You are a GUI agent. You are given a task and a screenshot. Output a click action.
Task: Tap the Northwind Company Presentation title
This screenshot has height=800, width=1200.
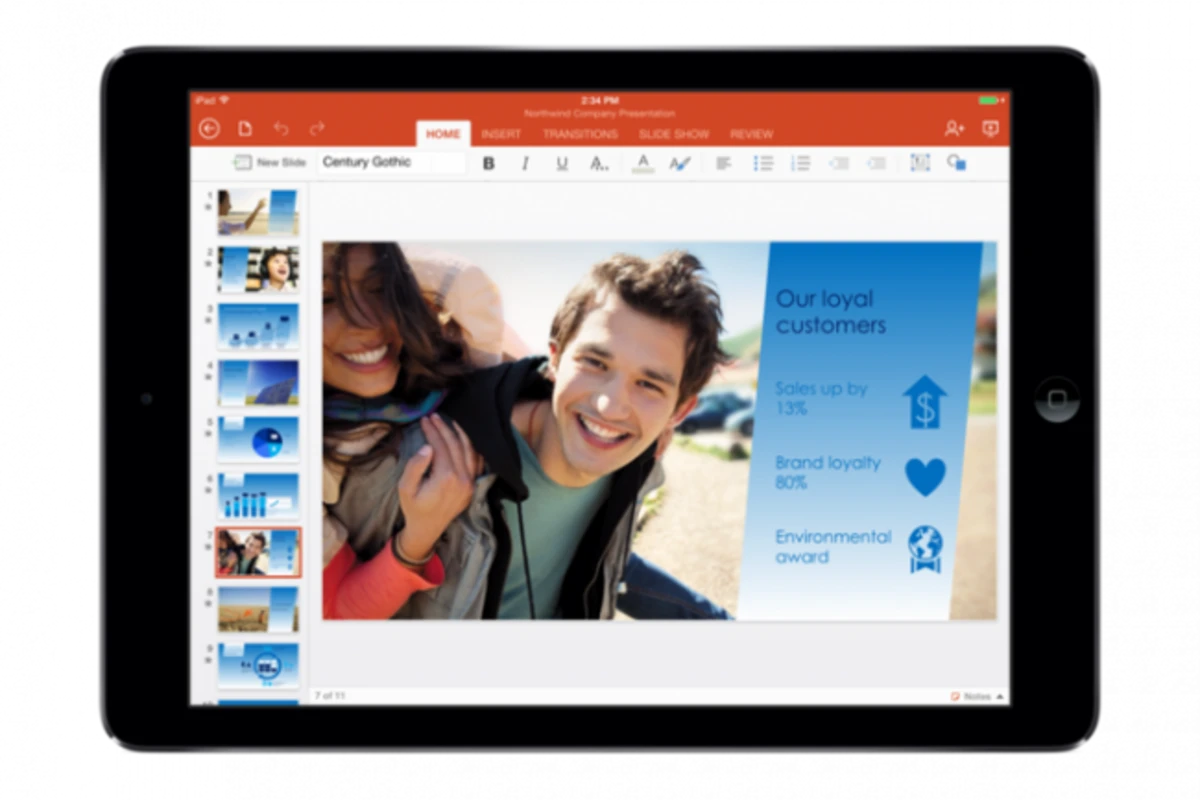[x=599, y=113]
